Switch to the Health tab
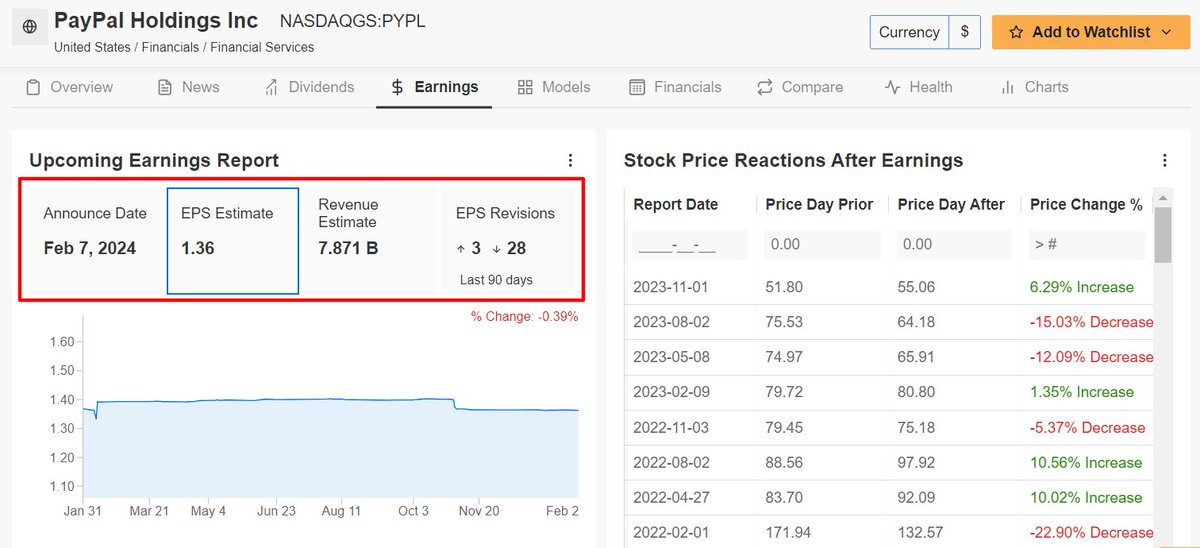 [x=919, y=87]
